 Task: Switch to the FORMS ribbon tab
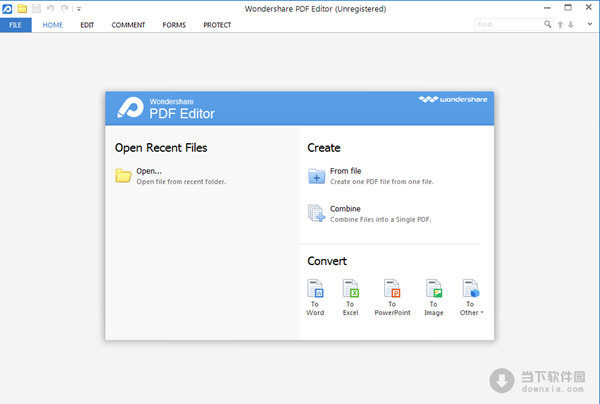click(174, 25)
